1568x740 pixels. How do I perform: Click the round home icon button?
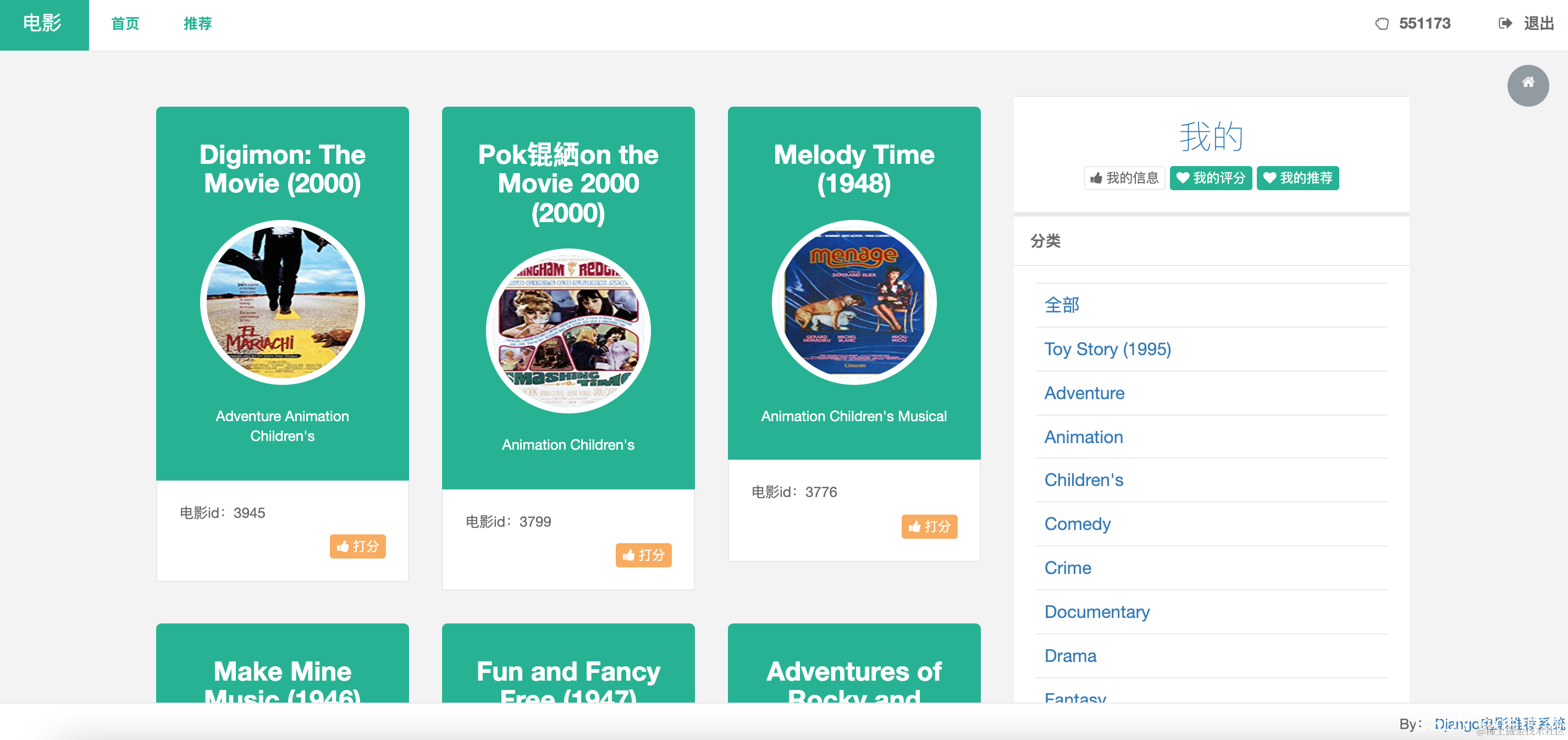point(1527,85)
